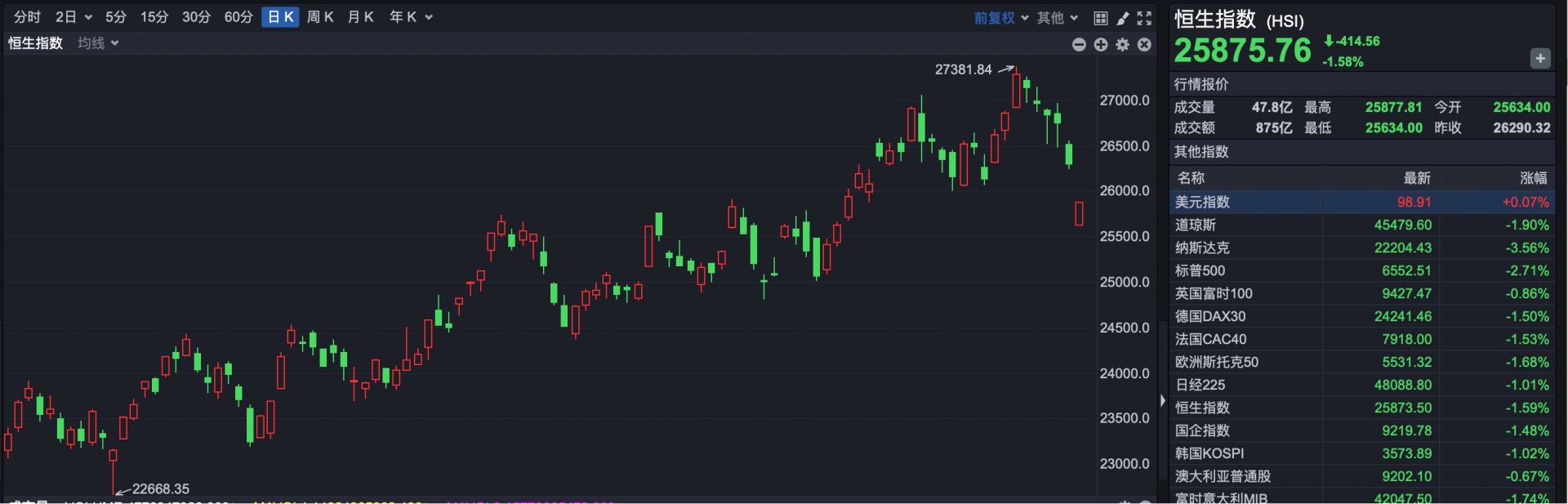Open chart settings gear icon

pos(1123,45)
